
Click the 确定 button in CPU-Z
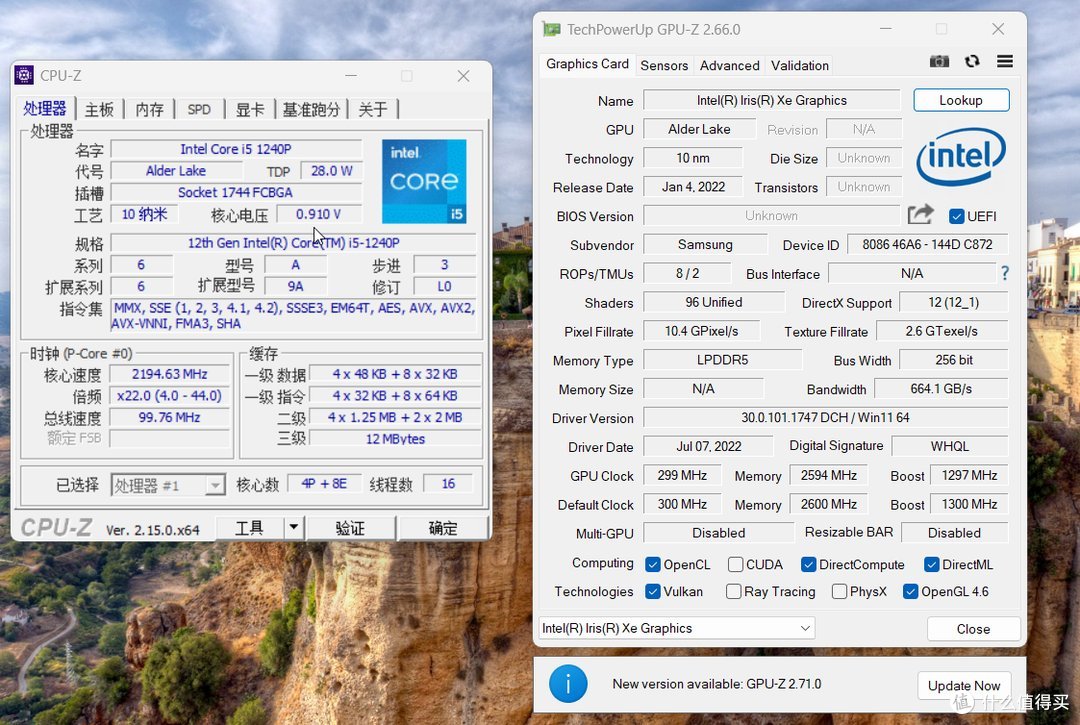[443, 528]
